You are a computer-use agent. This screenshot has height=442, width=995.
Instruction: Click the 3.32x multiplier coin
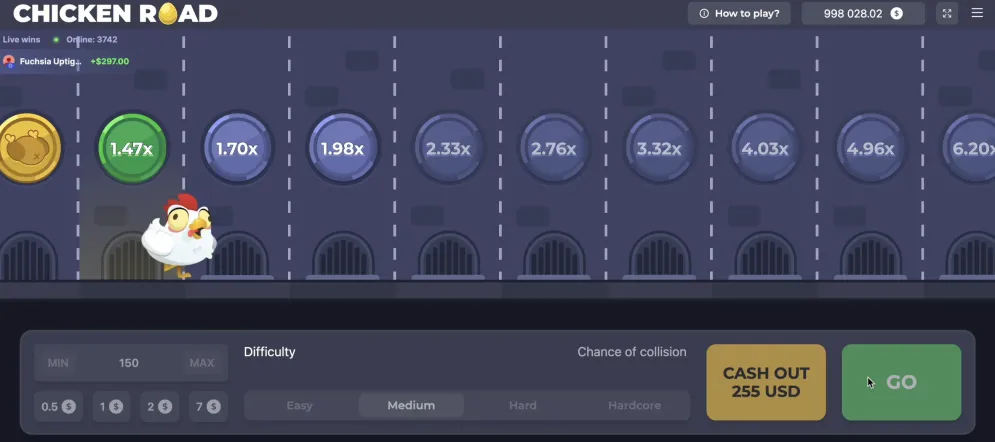(x=659, y=148)
